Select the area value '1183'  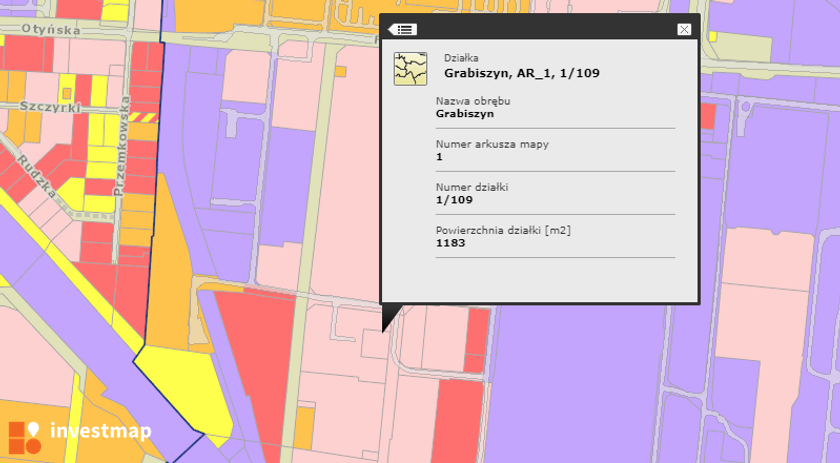450,243
